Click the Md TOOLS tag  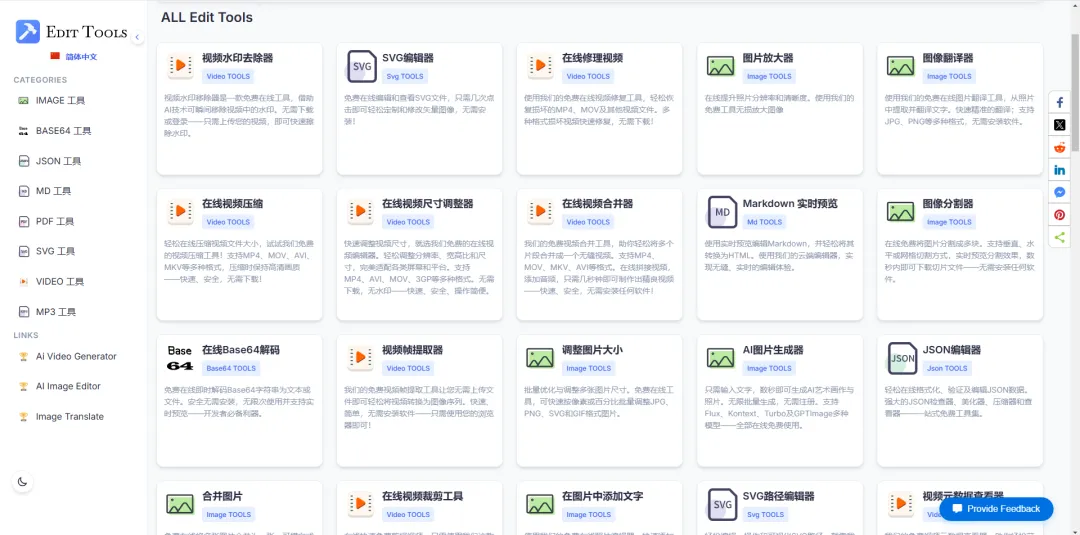[765, 222]
